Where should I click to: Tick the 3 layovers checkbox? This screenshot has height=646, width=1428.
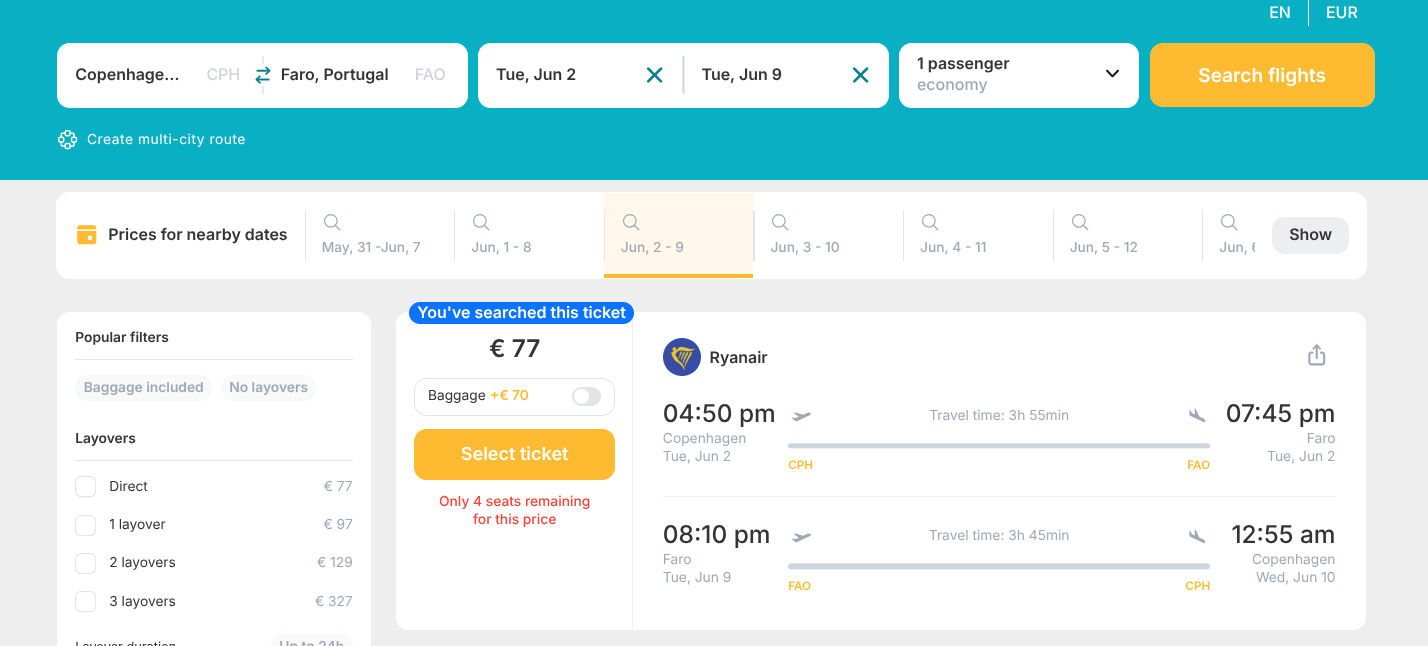(86, 601)
